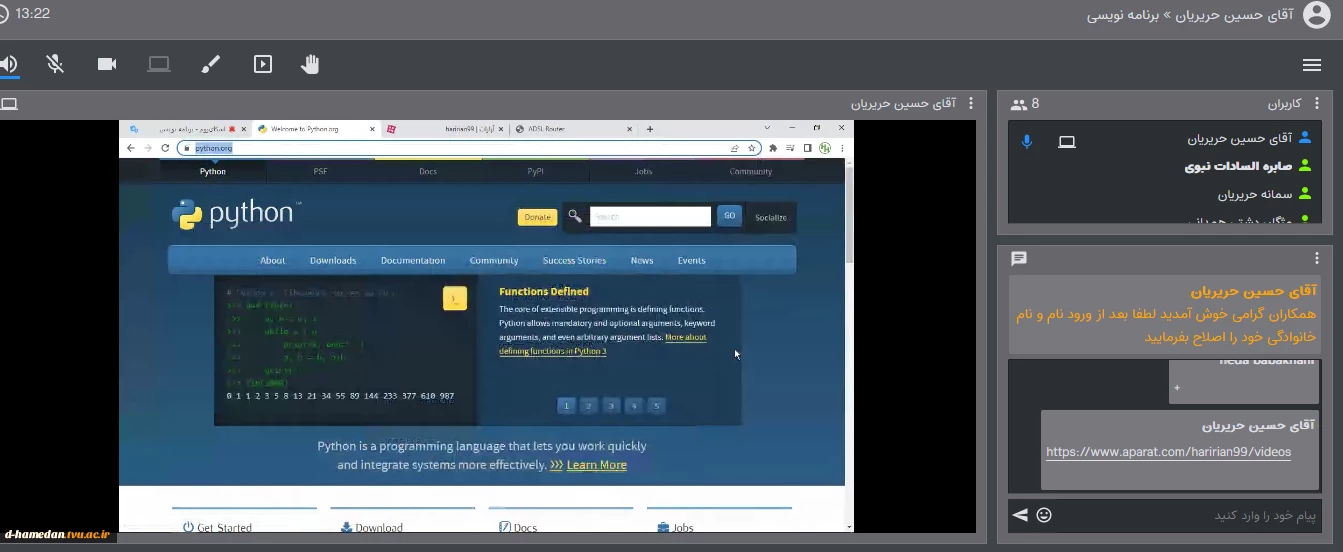This screenshot has height=552, width=1343.
Task: Go to slide 5 in carousel
Action: (x=656, y=405)
